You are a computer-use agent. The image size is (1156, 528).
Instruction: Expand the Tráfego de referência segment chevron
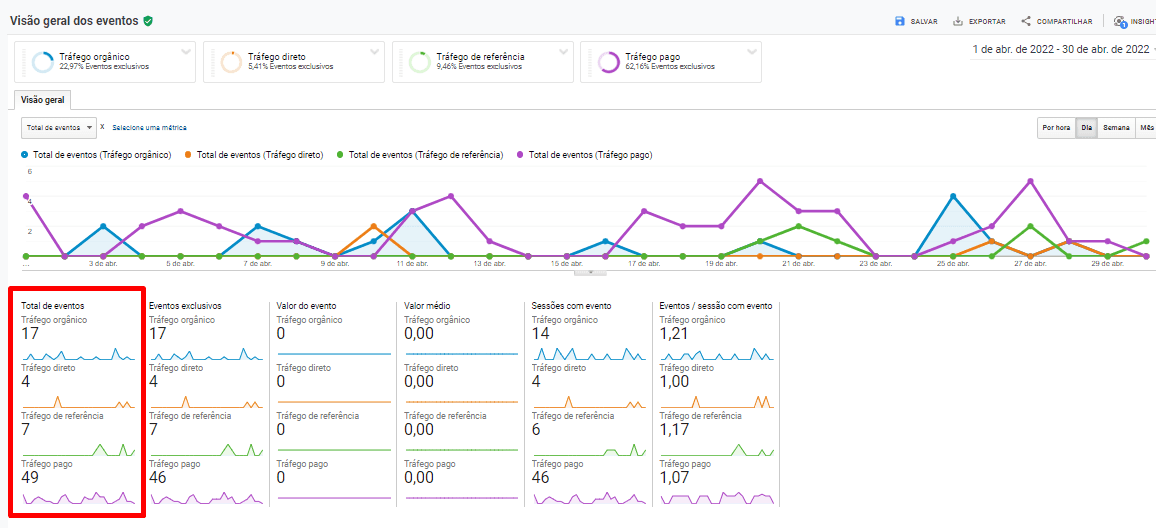[564, 52]
